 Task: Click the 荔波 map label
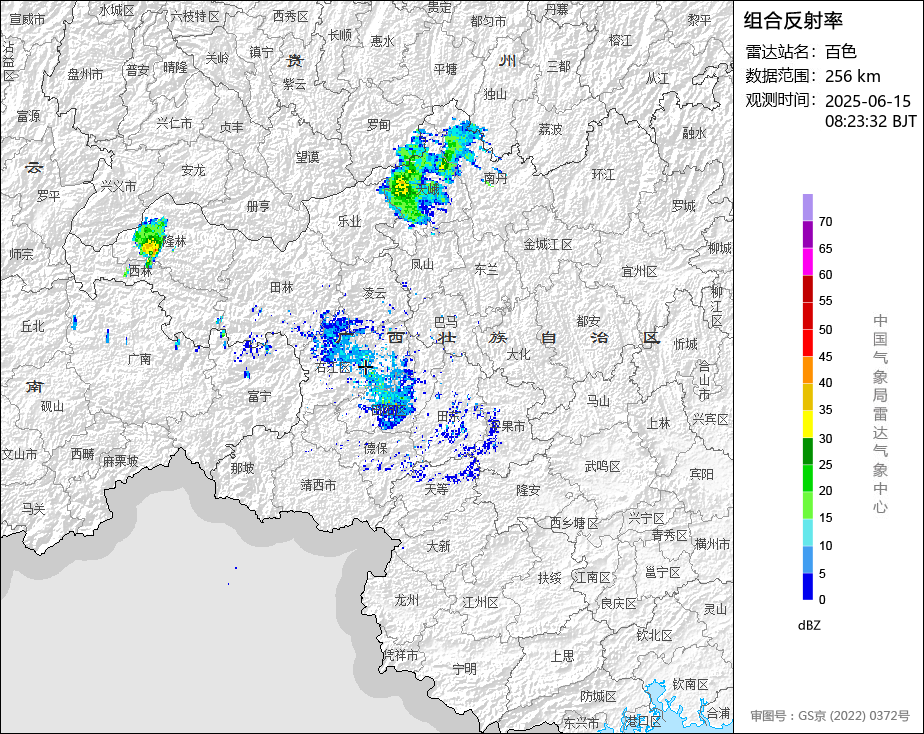point(550,129)
